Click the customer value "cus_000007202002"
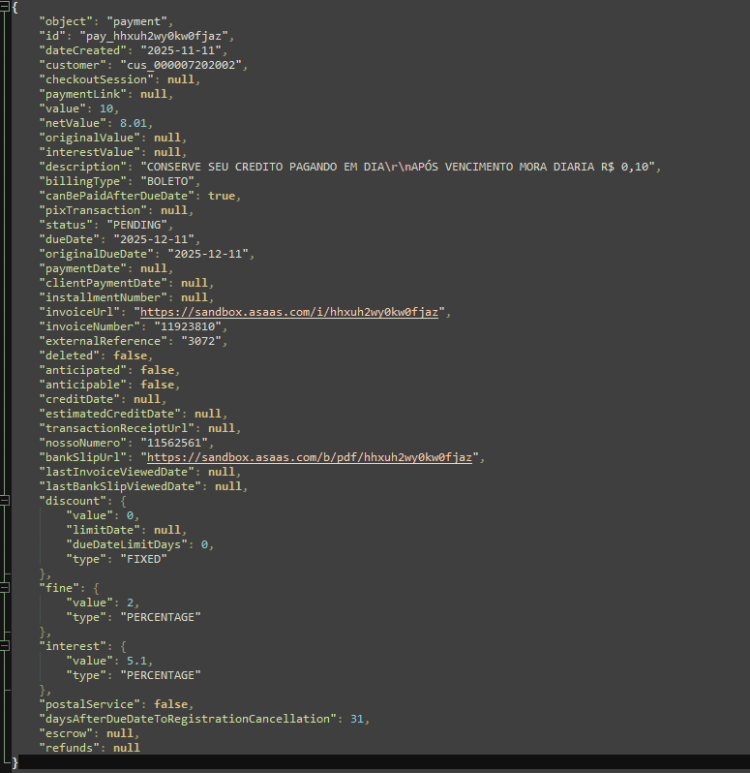The width and height of the screenshot is (750, 773). (x=181, y=65)
